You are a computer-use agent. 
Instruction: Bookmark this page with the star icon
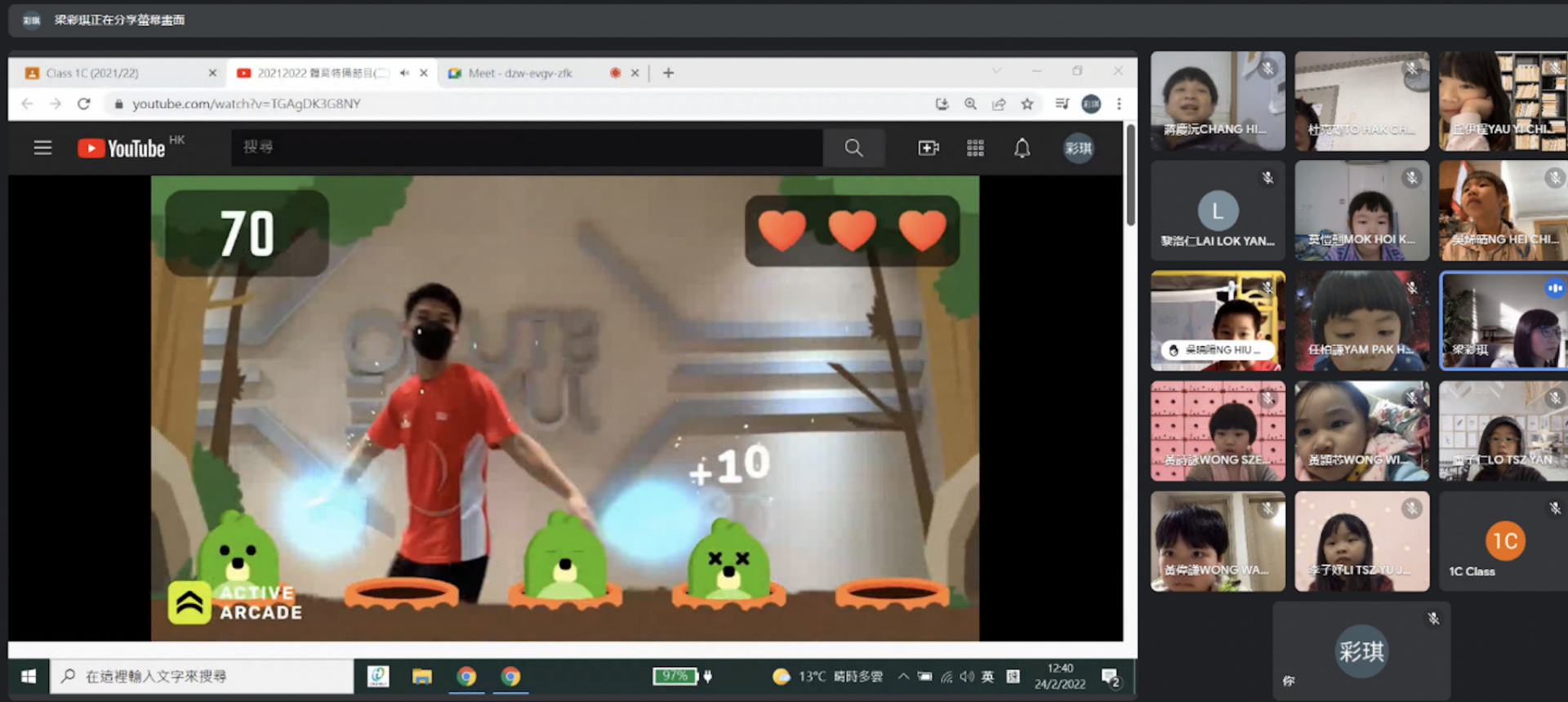(1027, 104)
